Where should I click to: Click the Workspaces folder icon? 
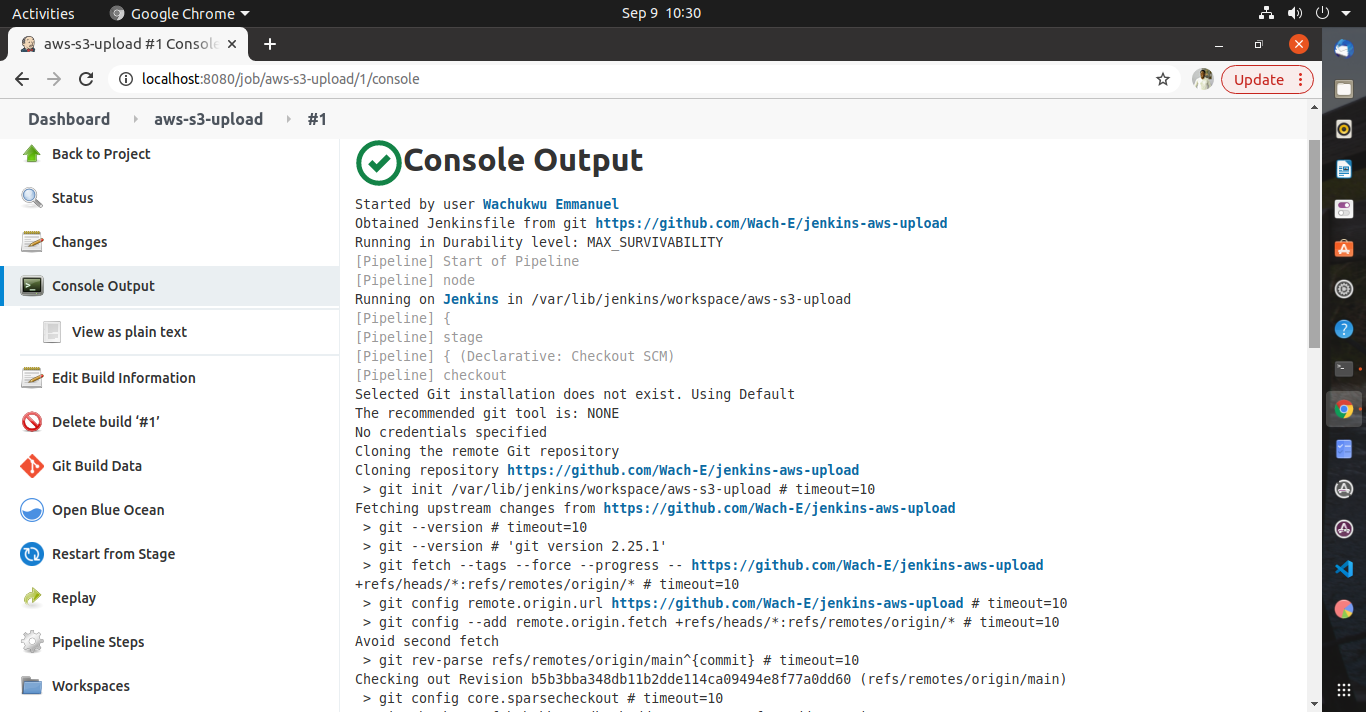[32, 686]
